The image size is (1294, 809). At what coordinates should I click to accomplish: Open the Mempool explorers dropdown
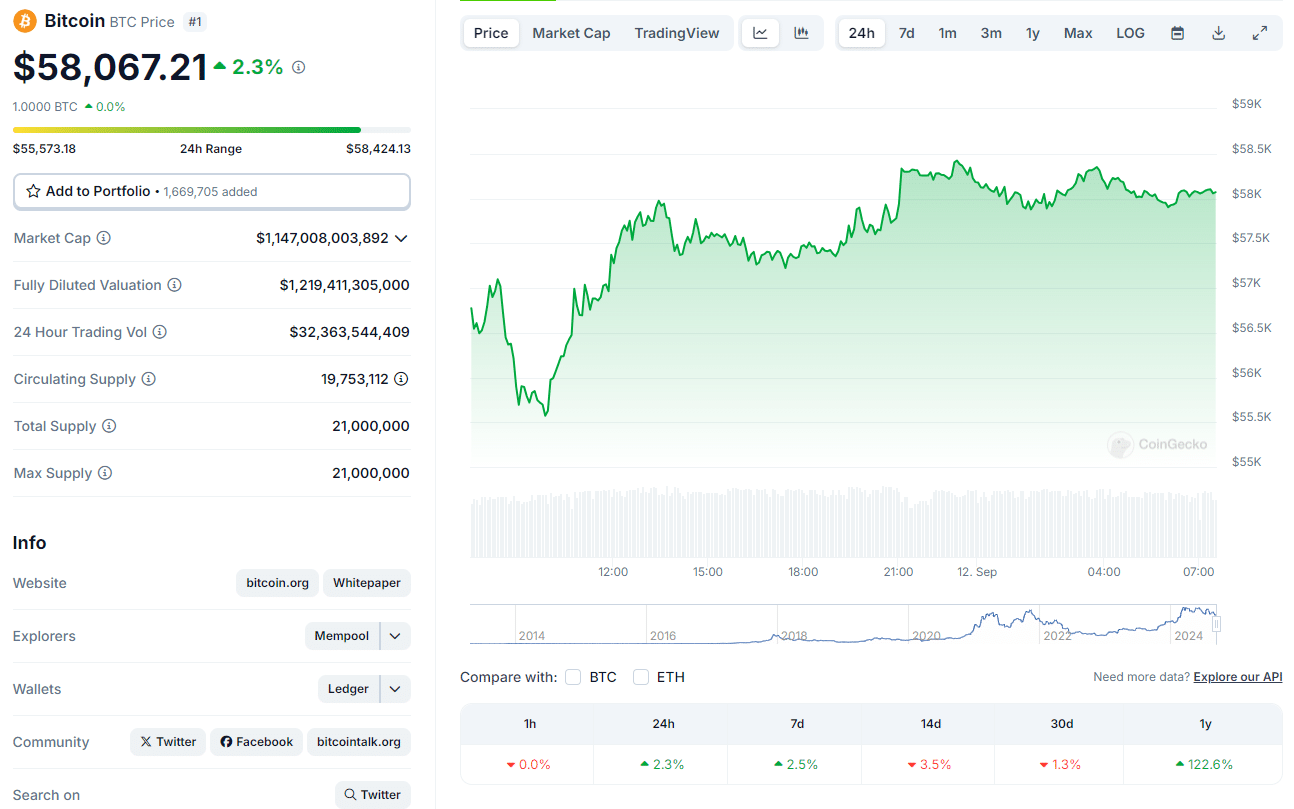[394, 635]
